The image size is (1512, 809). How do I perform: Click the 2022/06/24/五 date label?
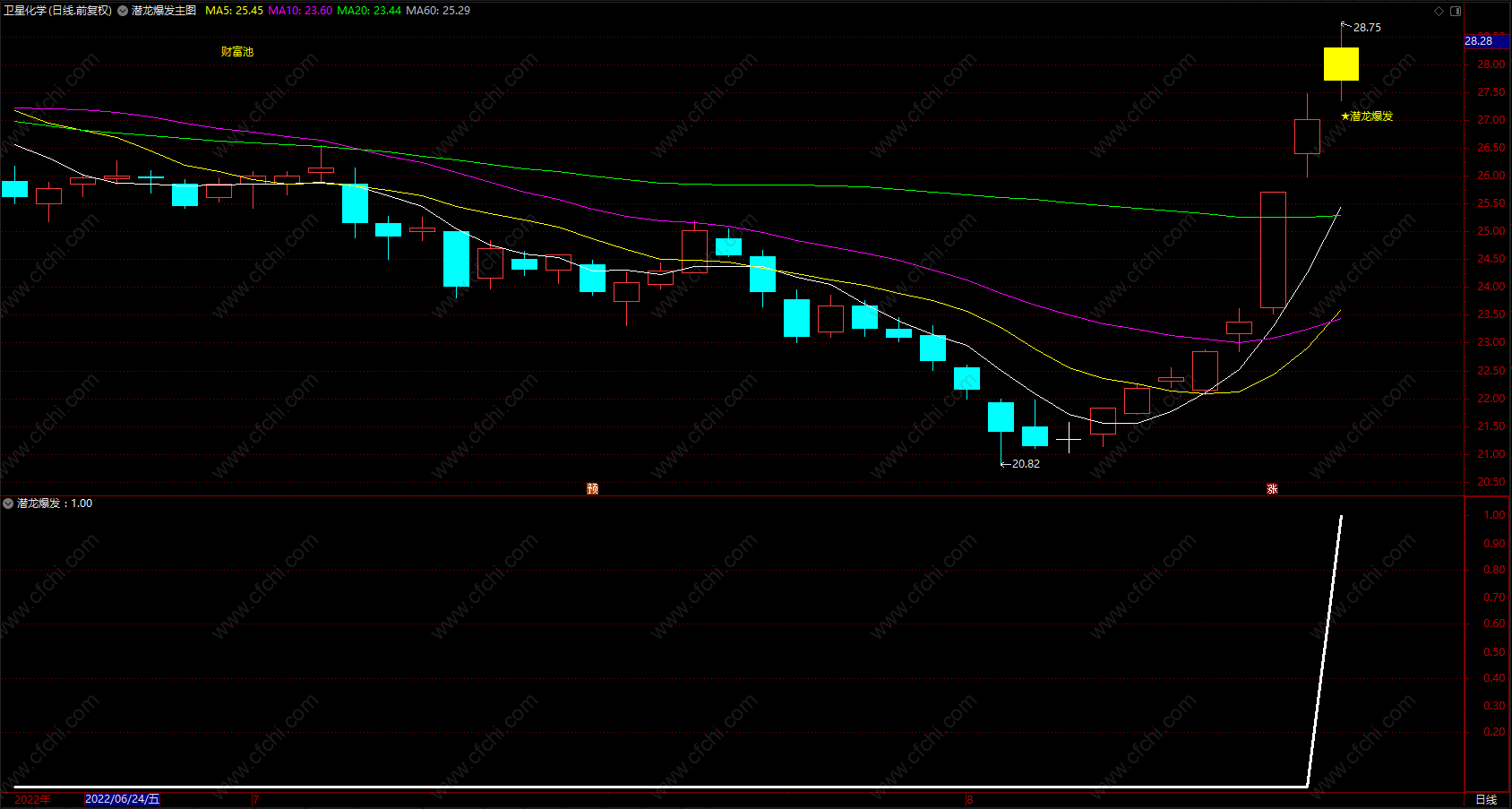pos(123,799)
